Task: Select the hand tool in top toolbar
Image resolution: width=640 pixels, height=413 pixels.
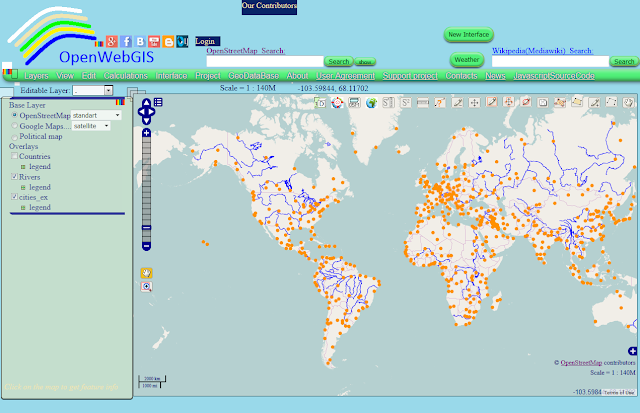Action: (x=629, y=102)
